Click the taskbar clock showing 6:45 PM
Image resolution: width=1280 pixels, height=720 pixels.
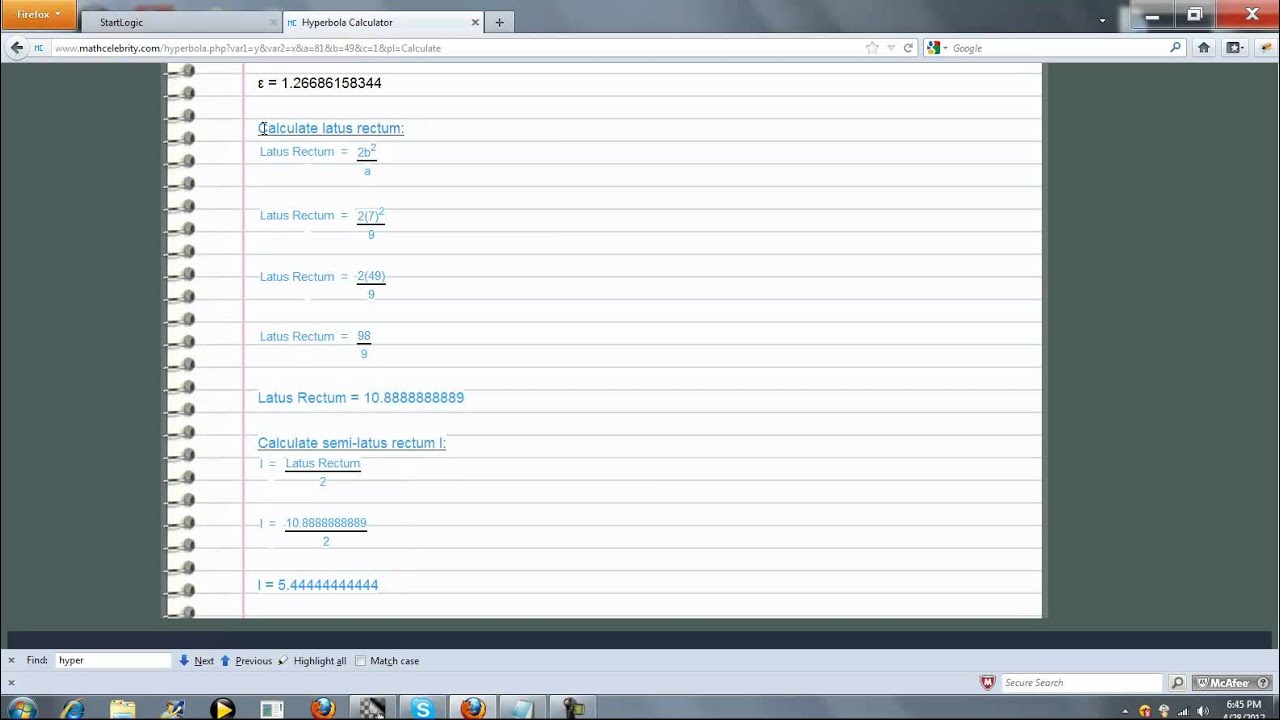[x=1243, y=709]
